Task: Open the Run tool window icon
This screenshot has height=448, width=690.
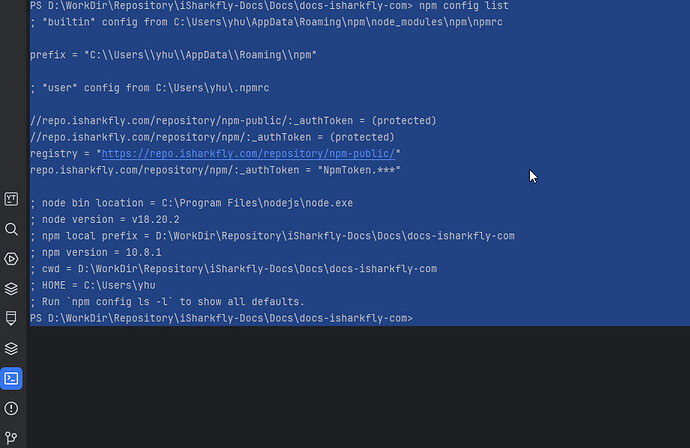Action: (x=11, y=259)
